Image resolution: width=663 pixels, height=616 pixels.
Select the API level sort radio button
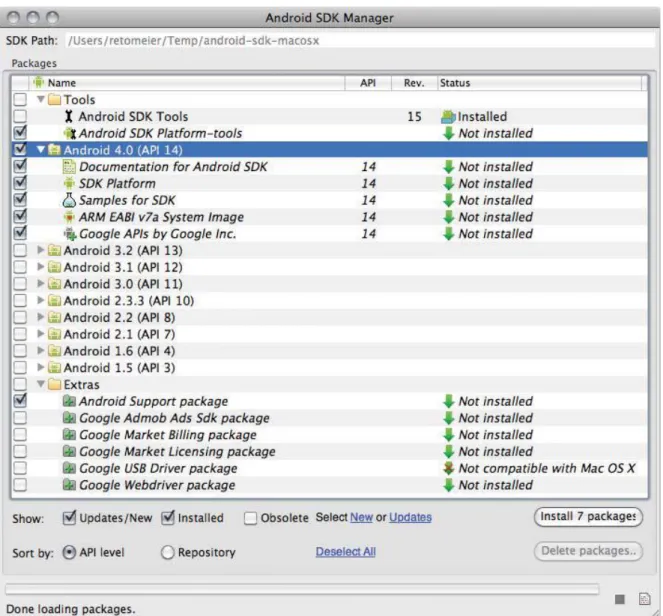(69, 552)
